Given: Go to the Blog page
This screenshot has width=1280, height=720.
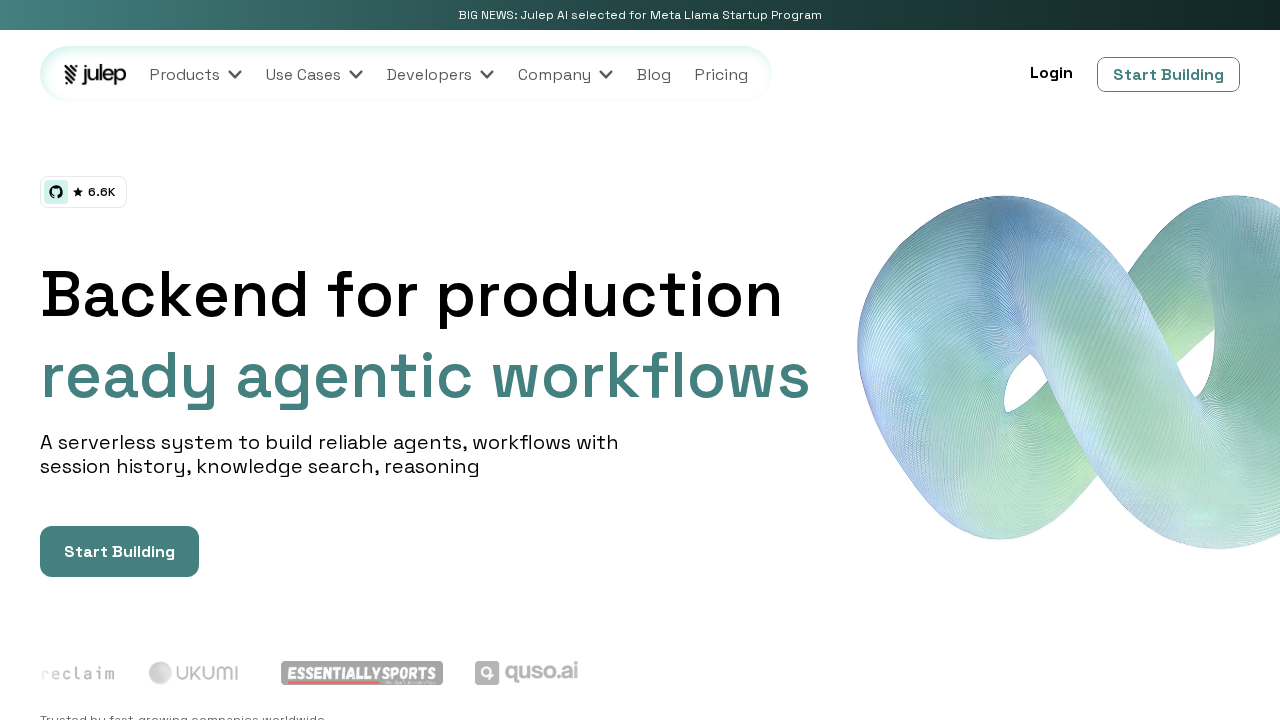Looking at the screenshot, I should [653, 74].
